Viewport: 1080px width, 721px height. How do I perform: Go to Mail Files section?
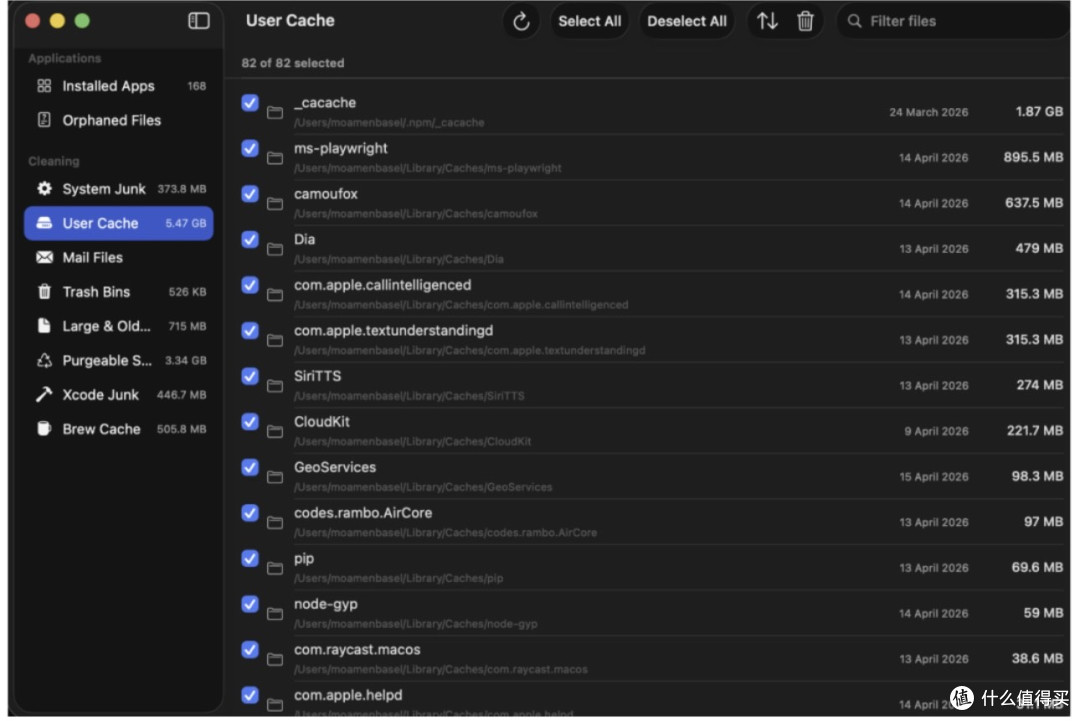point(118,258)
